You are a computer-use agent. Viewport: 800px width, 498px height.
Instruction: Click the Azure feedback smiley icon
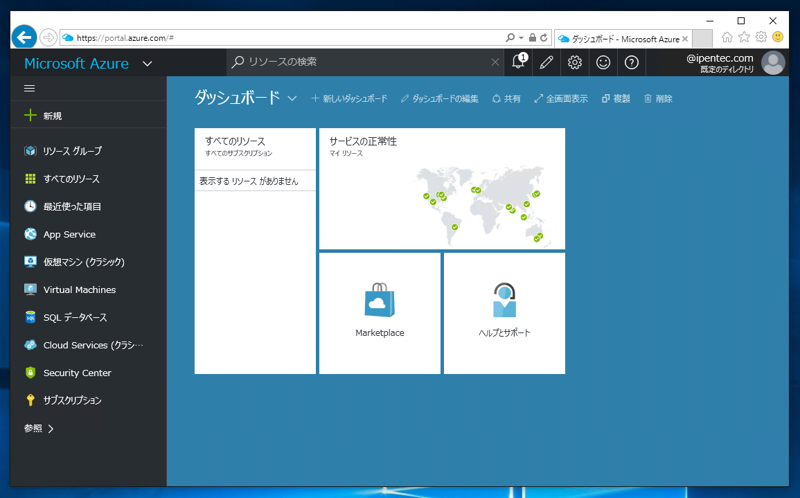click(603, 62)
